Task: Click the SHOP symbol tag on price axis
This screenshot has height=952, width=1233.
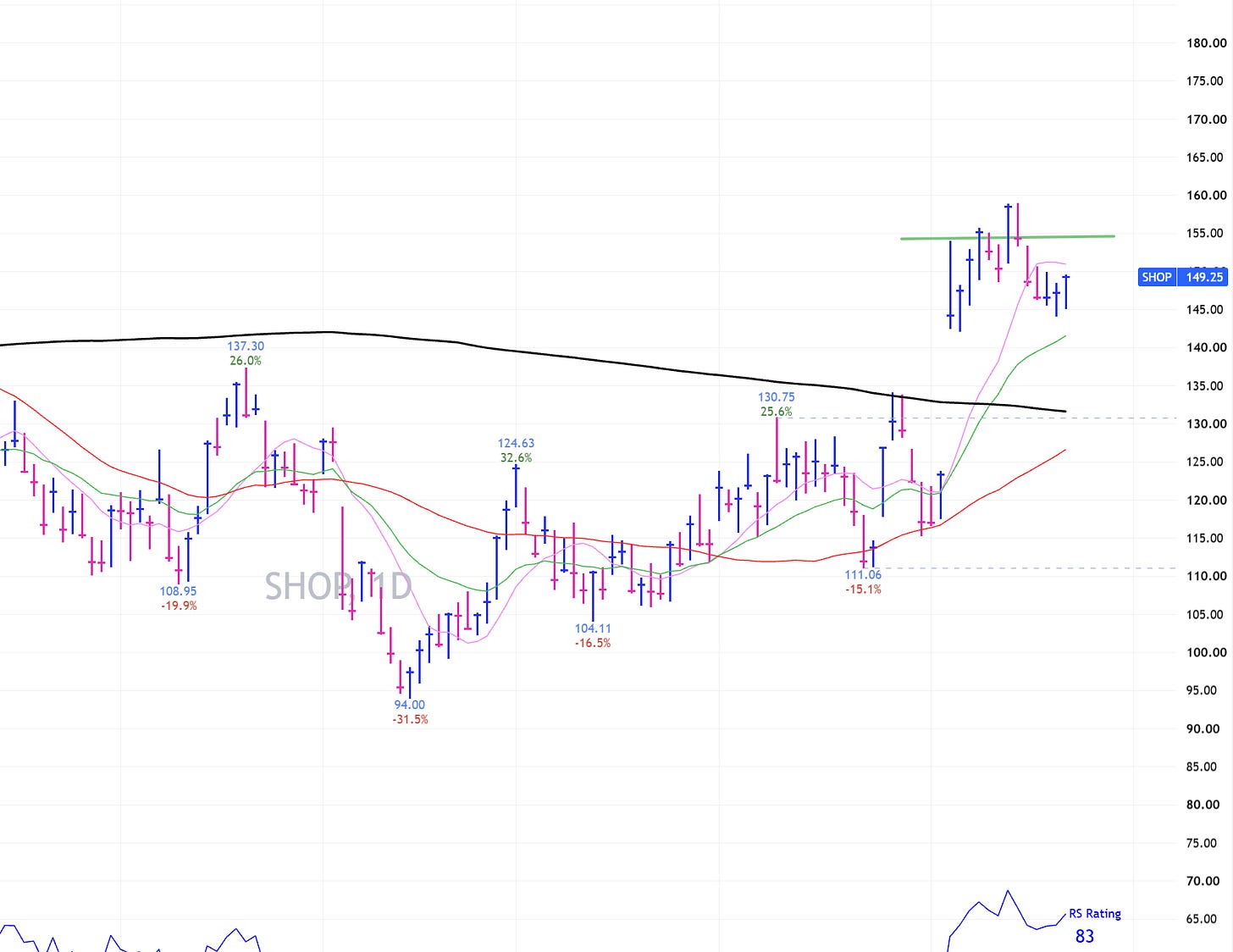Action: point(1157,277)
